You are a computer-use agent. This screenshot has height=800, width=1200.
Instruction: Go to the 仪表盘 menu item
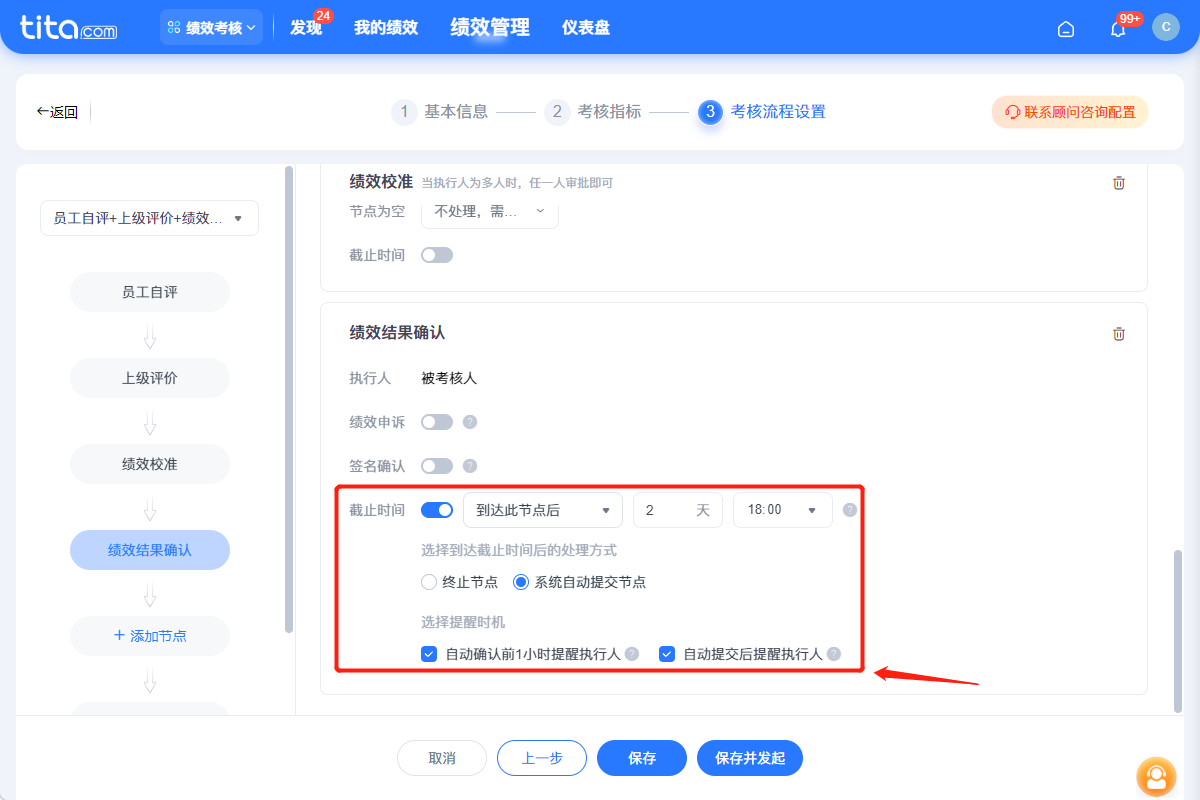coord(585,27)
